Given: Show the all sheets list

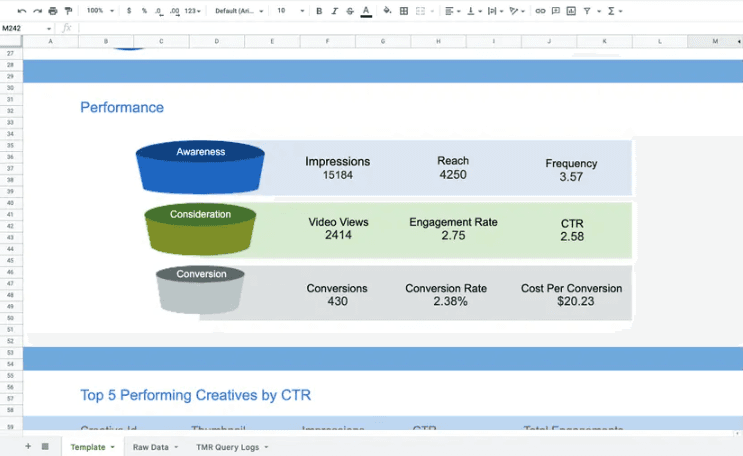Looking at the screenshot, I should coord(45,447).
